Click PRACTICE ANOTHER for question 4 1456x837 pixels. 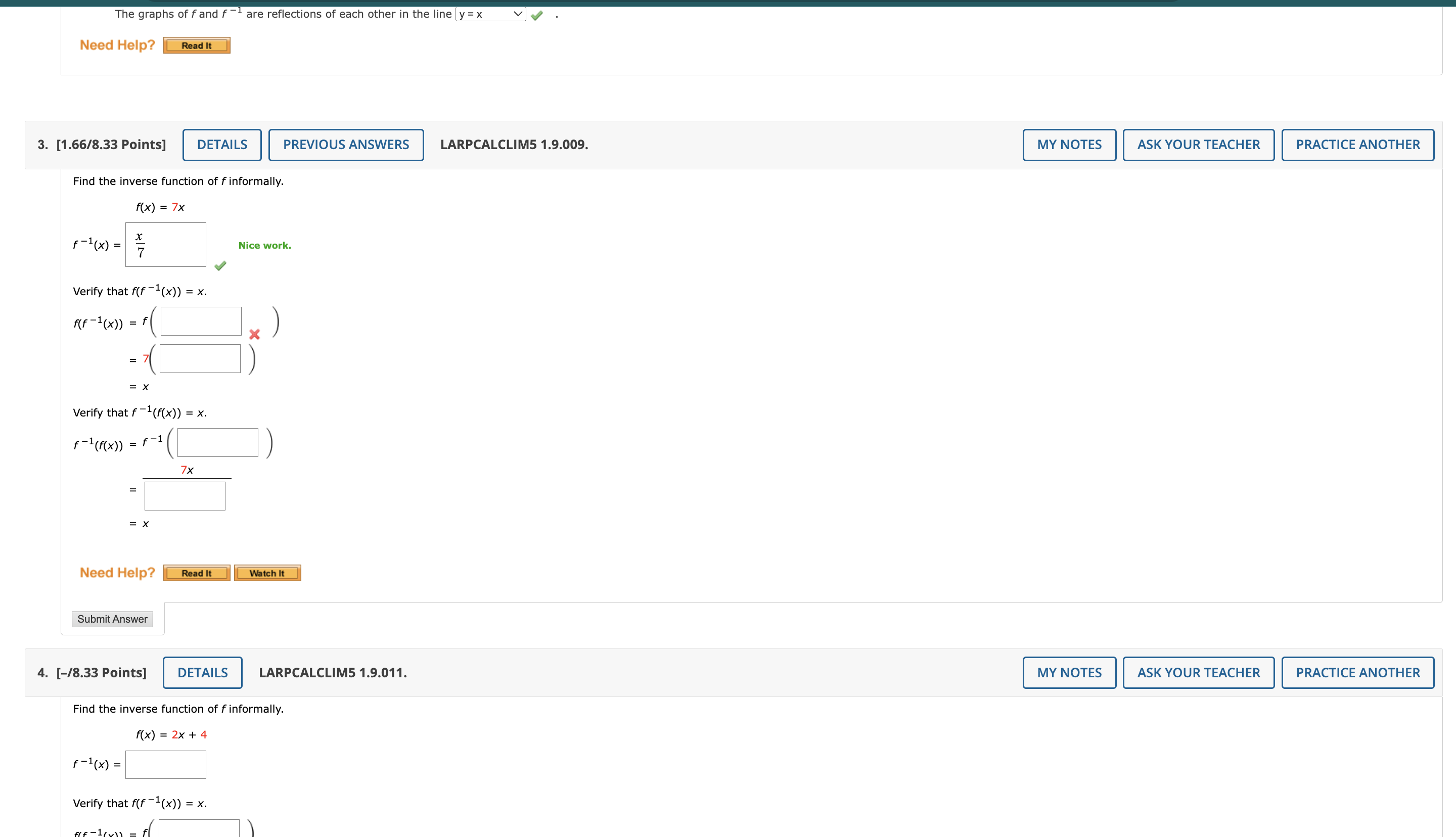coord(1357,672)
